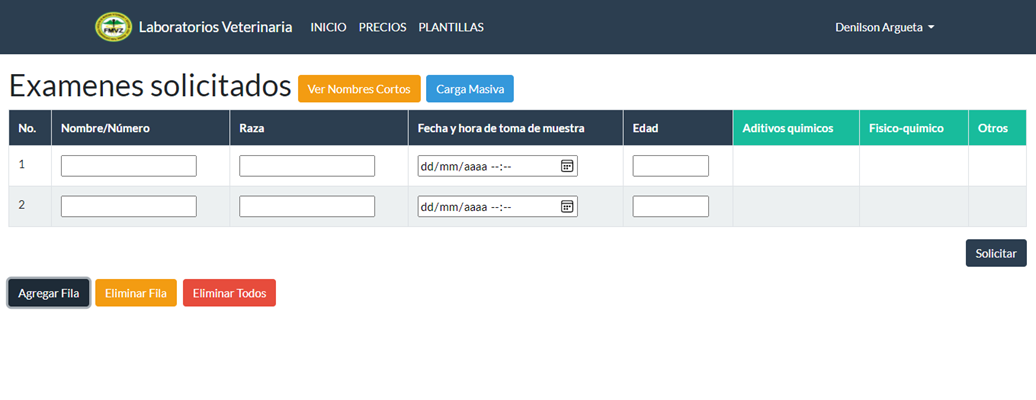Open the calendar picker in row 2
Viewport: 1036px width, 400px height.
[567, 206]
